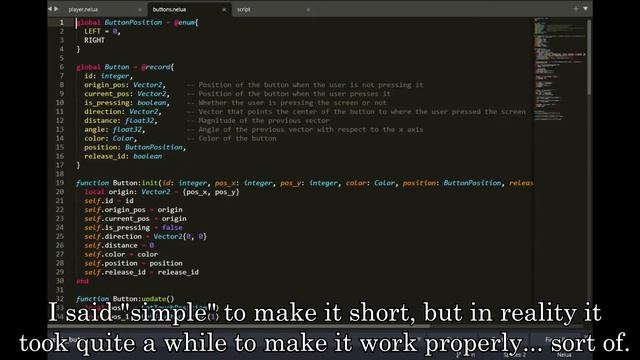Screen dimensions: 640x360
Task: Click '@record{' on line 6
Action: click(x=157, y=67)
